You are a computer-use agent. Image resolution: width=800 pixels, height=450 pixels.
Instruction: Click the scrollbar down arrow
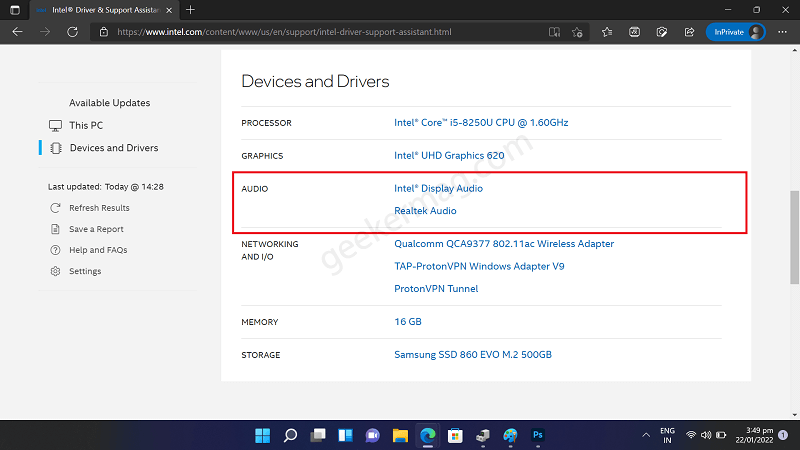[x=794, y=415]
